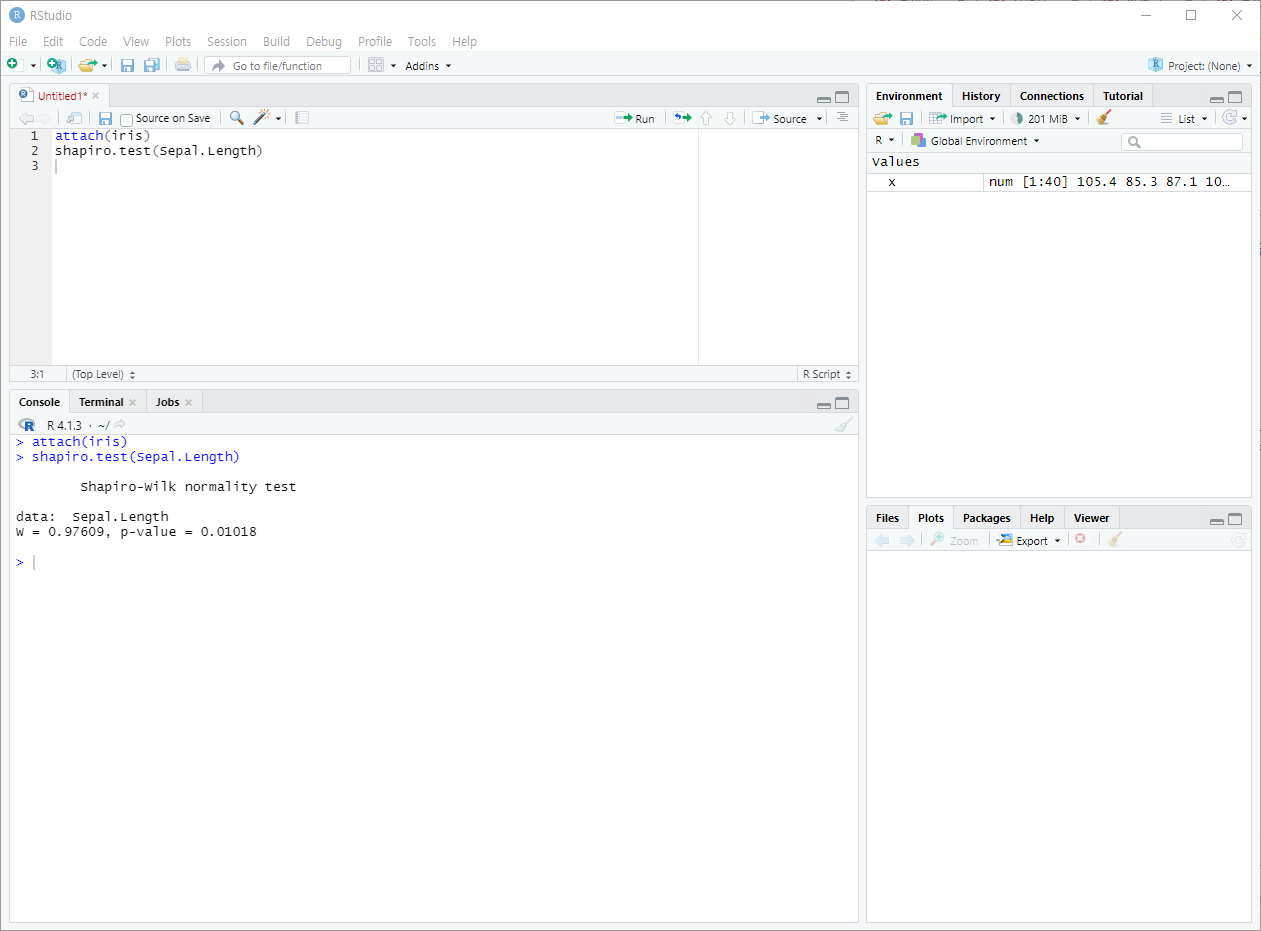The image size is (1261, 931).
Task: Remove current plot red X icon
Action: point(1080,539)
